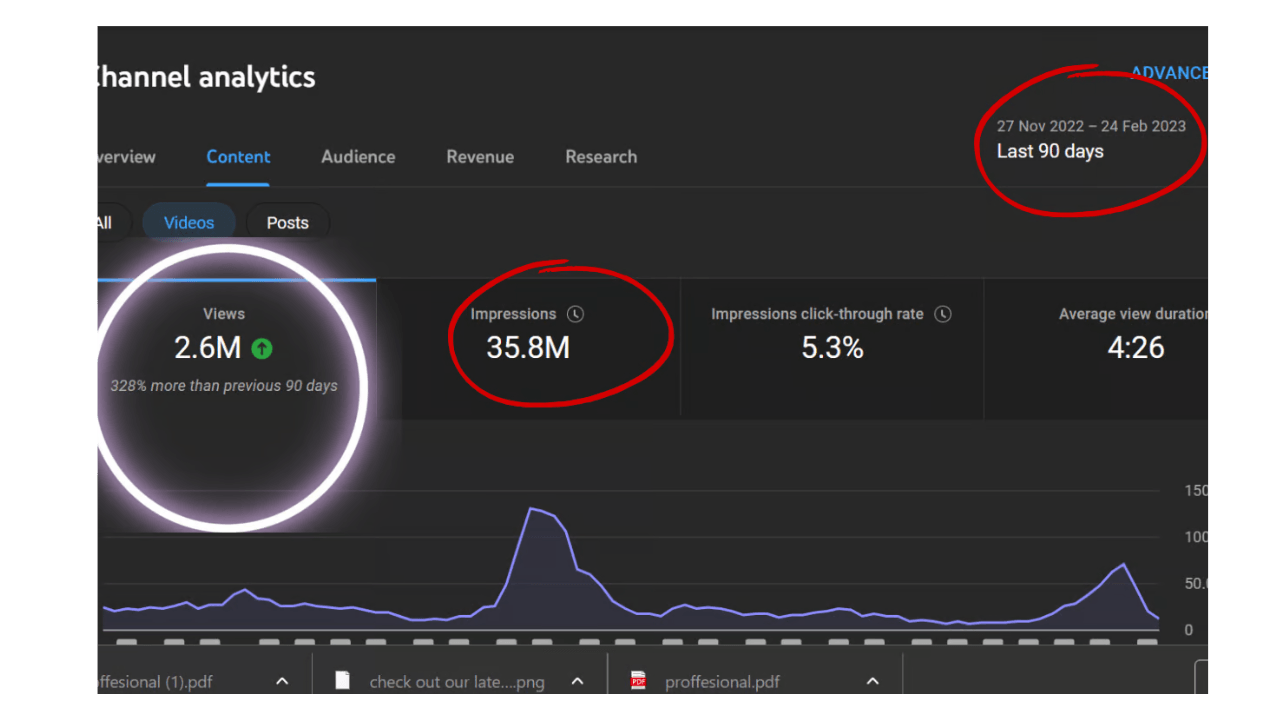Click the file icon of the PNG download
1280x720 pixels.
(343, 681)
